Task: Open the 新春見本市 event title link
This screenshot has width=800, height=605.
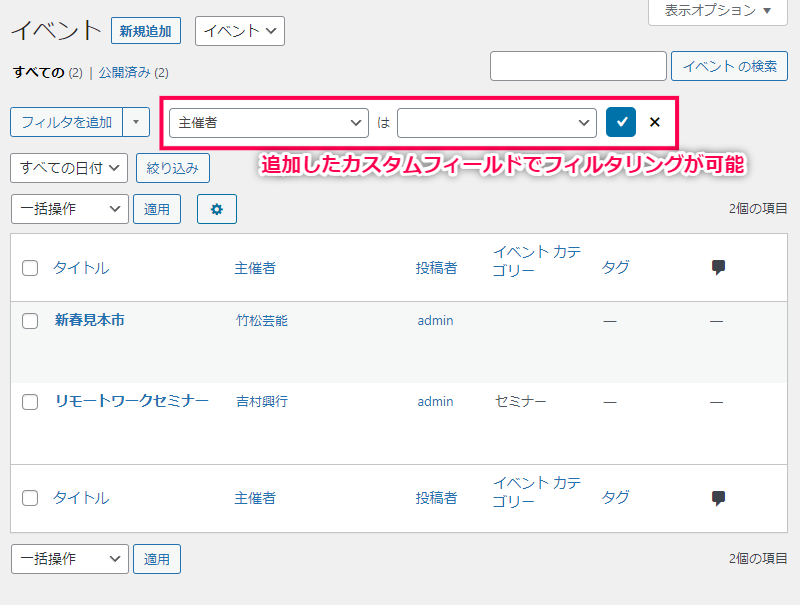Action: [90, 320]
